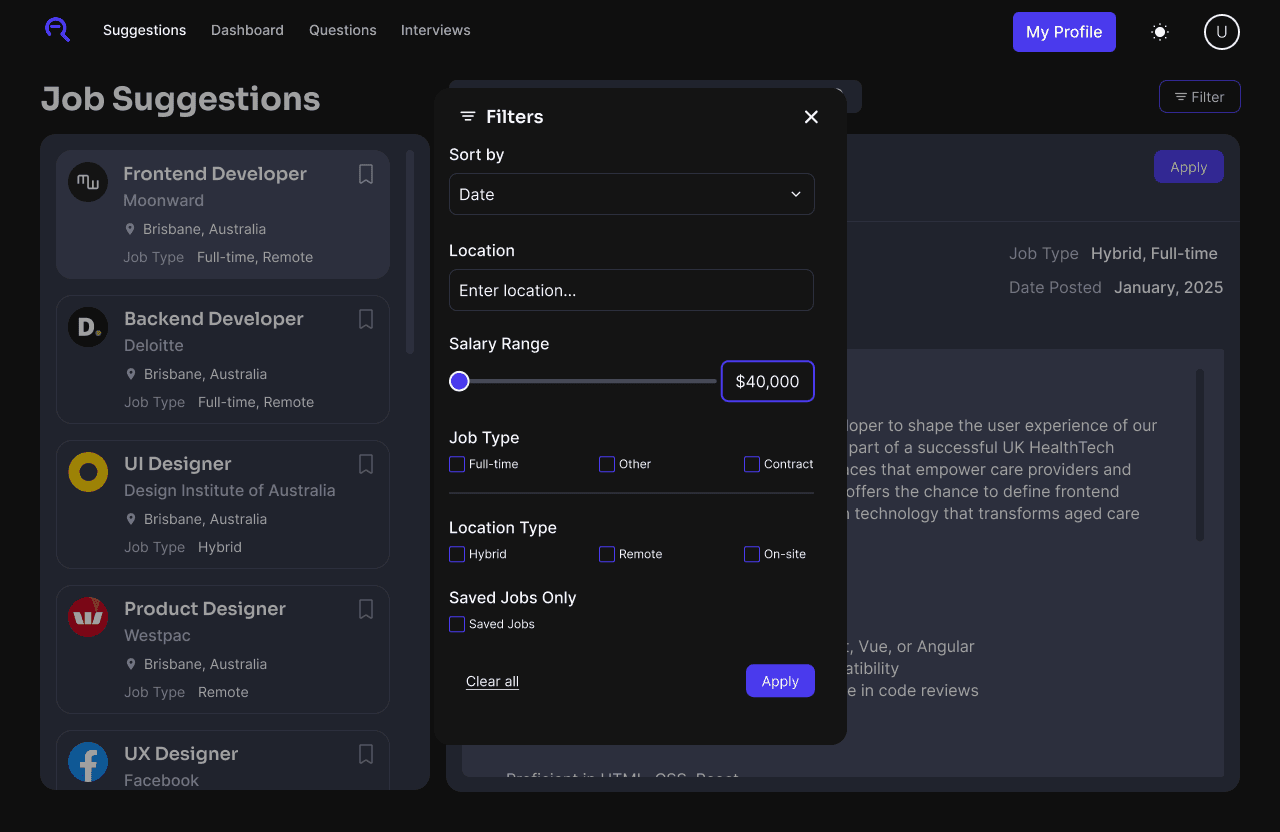Click the Enter location input field

pyautogui.click(x=631, y=290)
